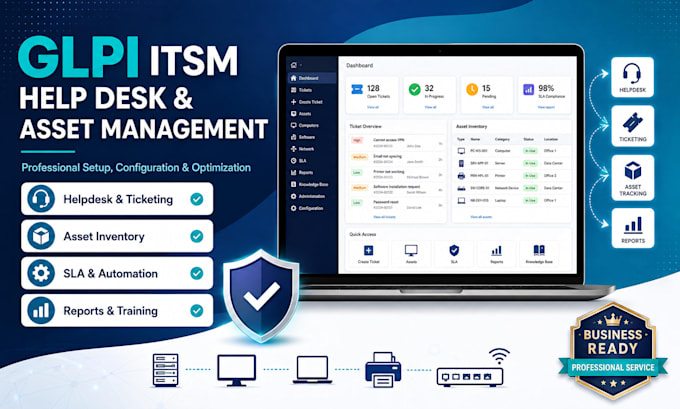The width and height of the screenshot is (680, 409).
Task: Click the checkmark on SLA & Automation card
Action: [x=197, y=273]
